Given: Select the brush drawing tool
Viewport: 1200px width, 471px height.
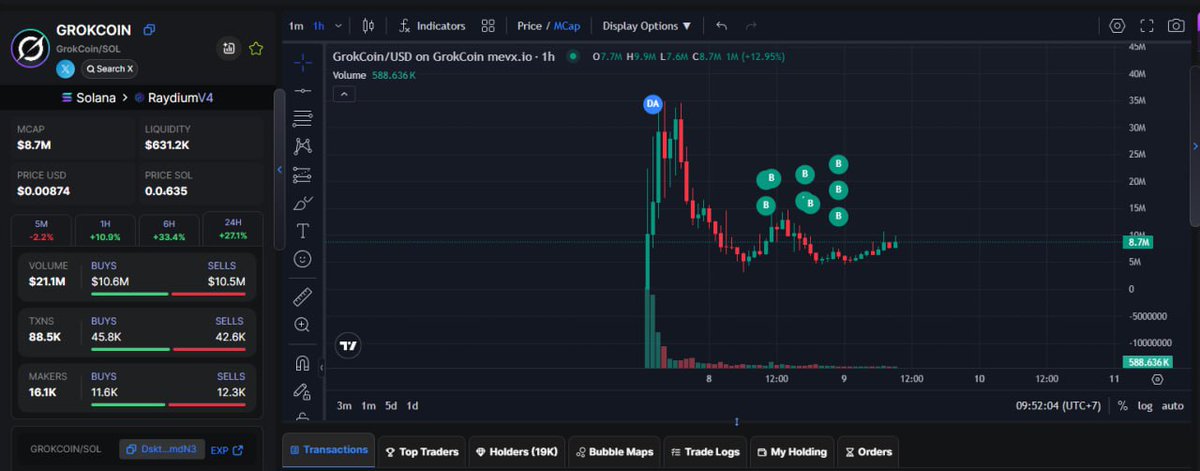Looking at the screenshot, I should (303, 203).
